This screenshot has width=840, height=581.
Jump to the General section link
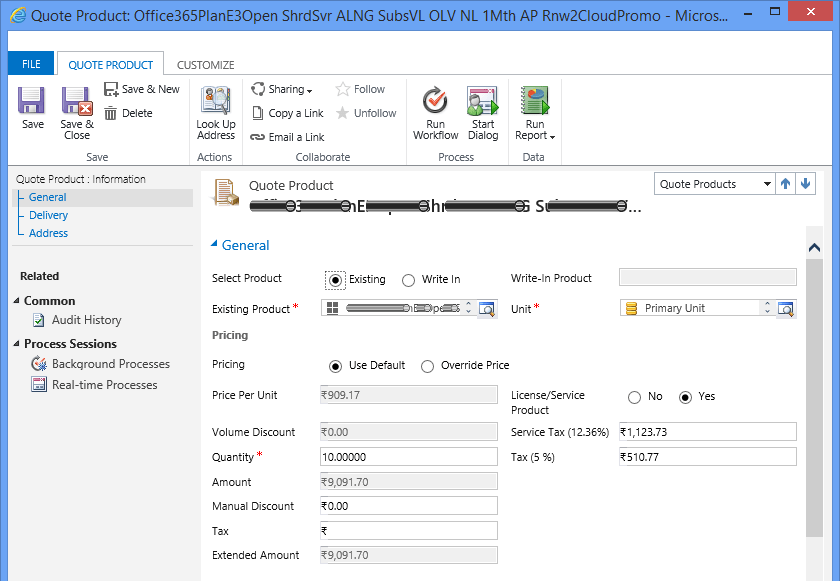[48, 197]
